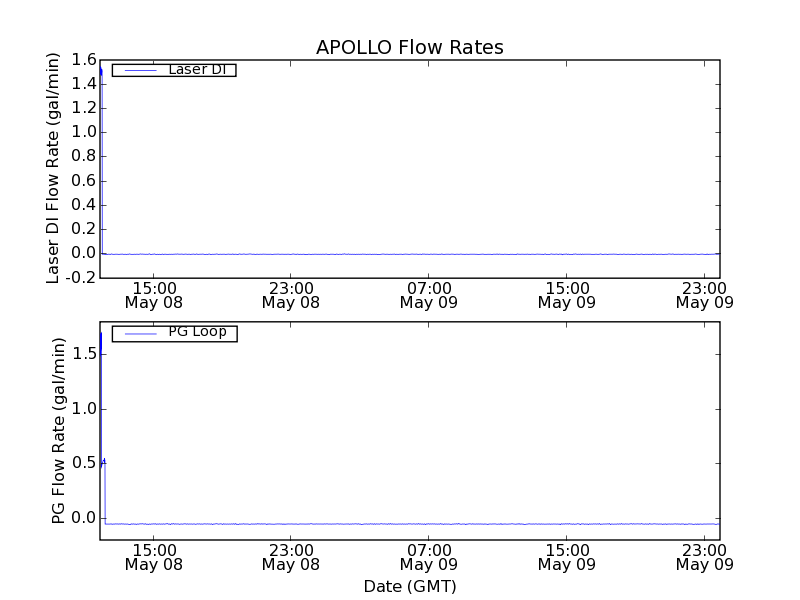
Task: Click the Laser DI spike near 1.5 gal/min
Action: [101, 71]
